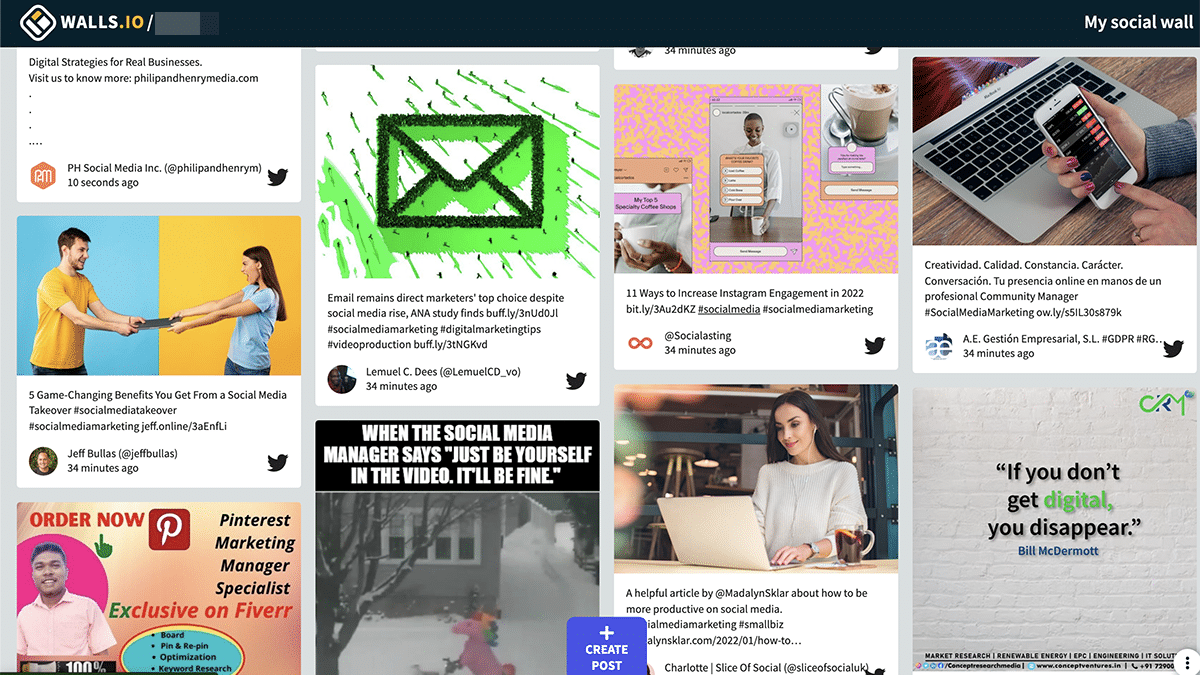The image size is (1200, 675).
Task: Click Twitter icon on Jeff Bullas post
Action: [277, 462]
